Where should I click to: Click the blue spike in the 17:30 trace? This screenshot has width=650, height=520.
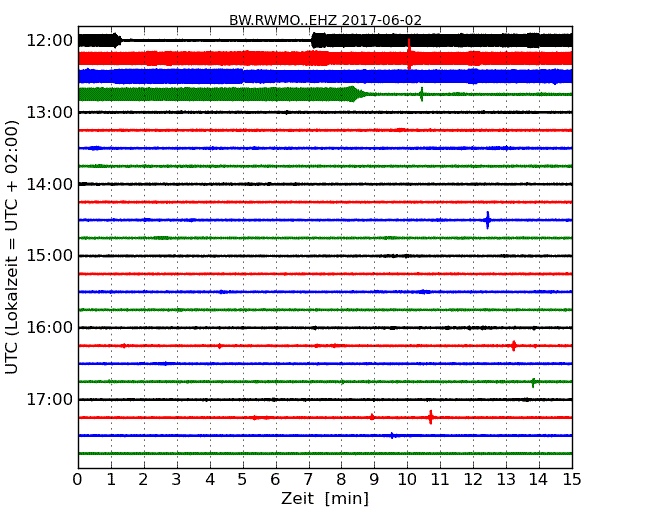pos(392,435)
